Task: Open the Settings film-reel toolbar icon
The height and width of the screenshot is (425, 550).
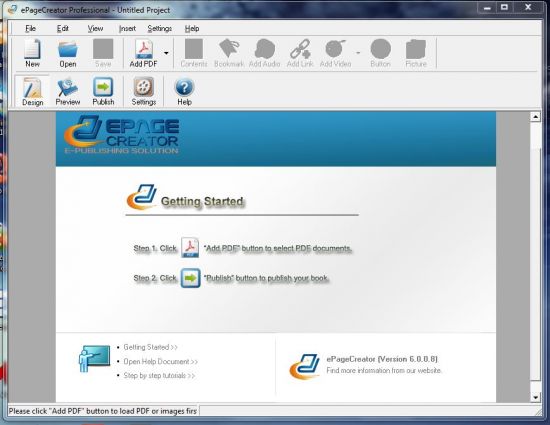Action: (144, 92)
